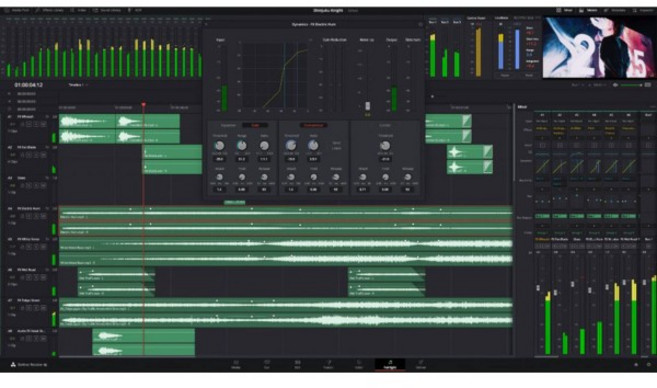Toggle A1 bus output button in mixer
The image size is (657, 388).
tap(542, 216)
